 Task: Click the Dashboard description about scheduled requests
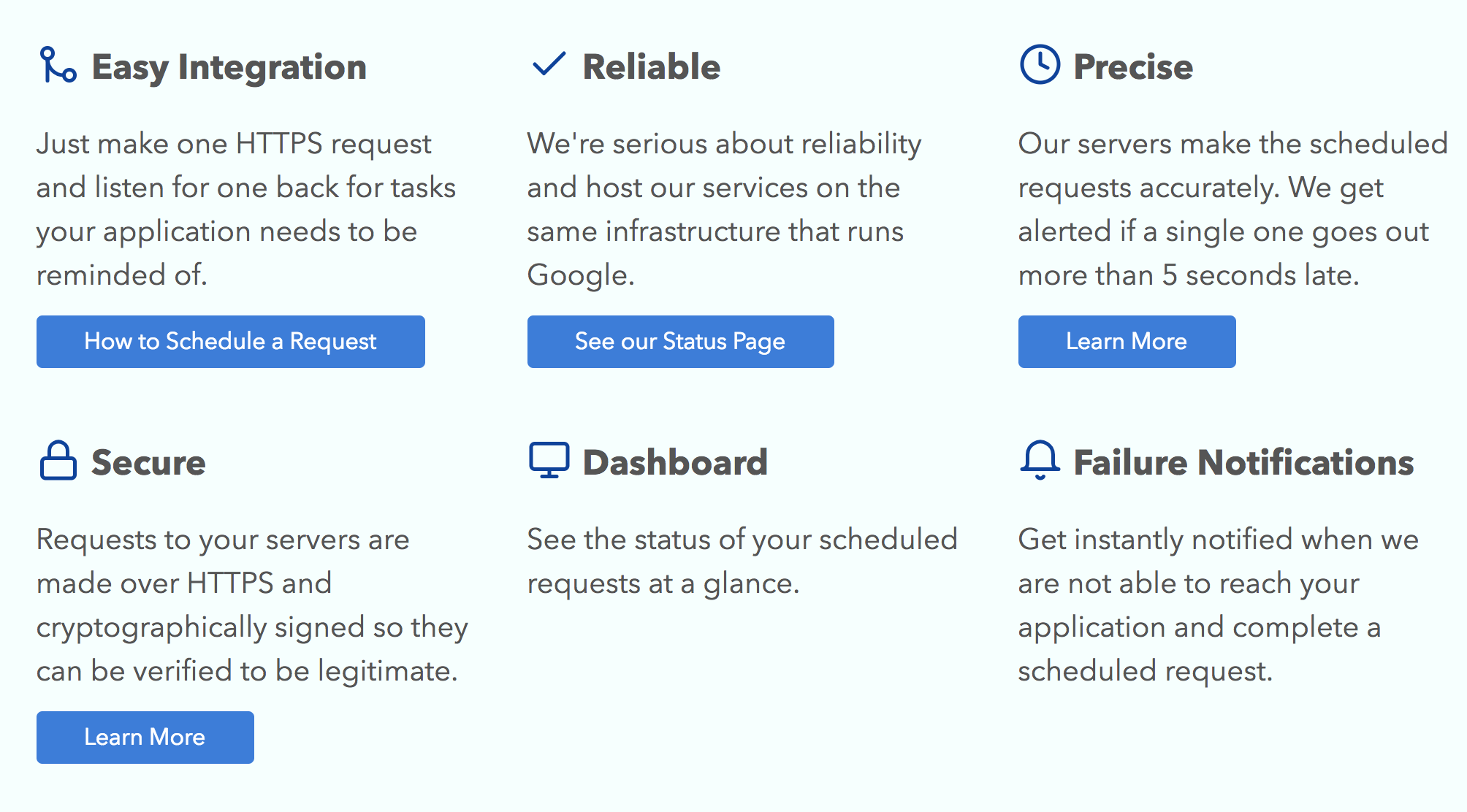coord(742,561)
